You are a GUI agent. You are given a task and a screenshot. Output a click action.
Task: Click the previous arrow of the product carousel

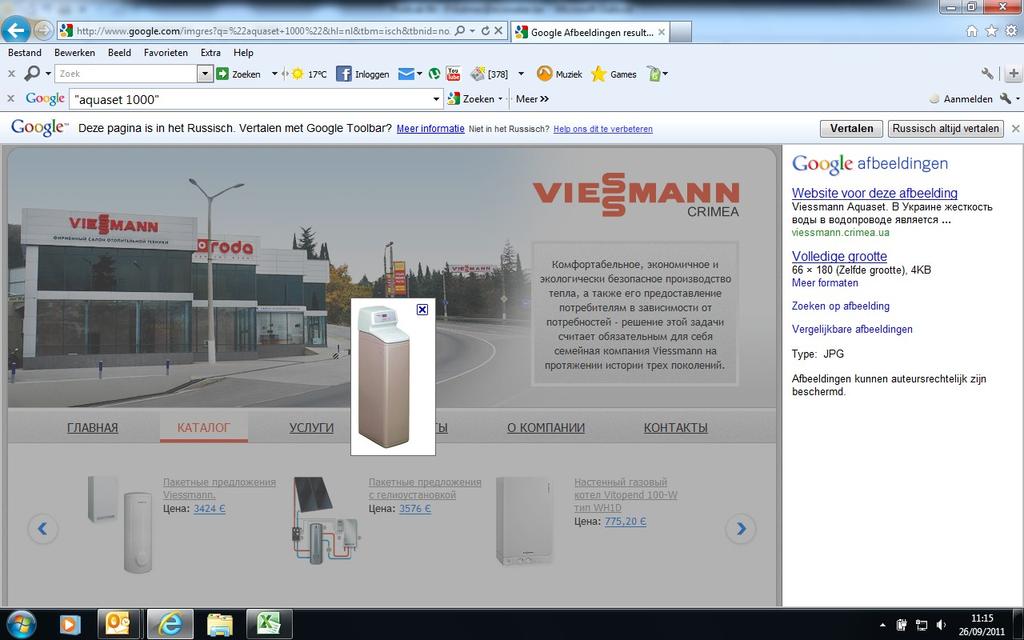click(x=42, y=528)
